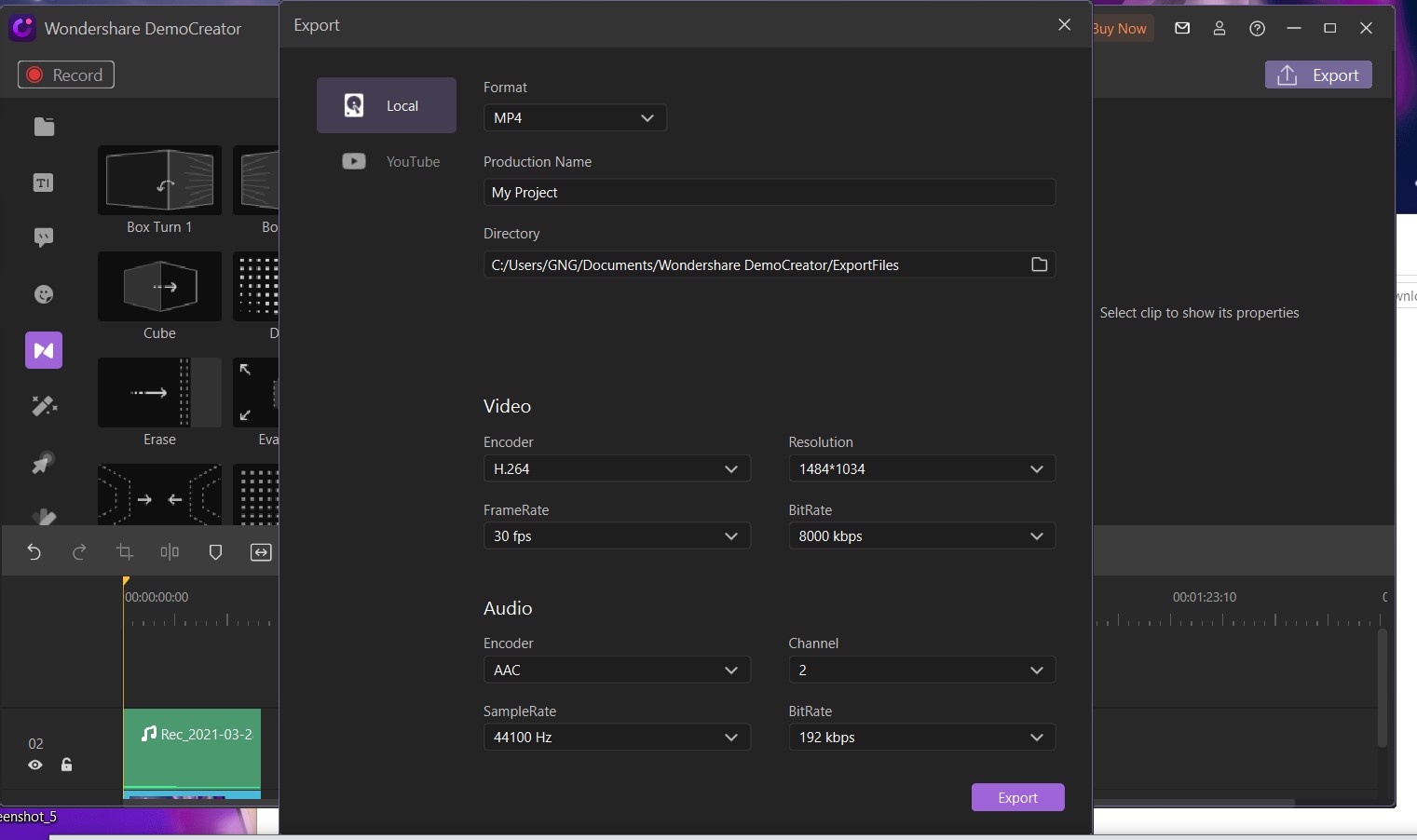Click the Production Name input field
The image size is (1417, 840).
pos(770,192)
